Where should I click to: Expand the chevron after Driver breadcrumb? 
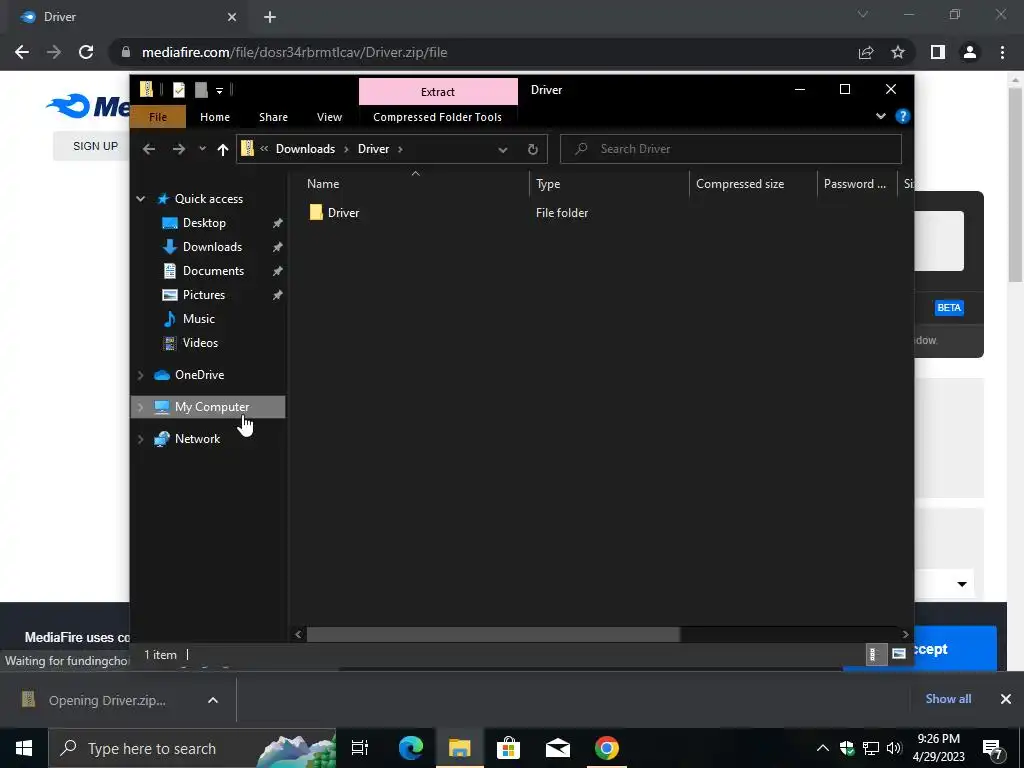pos(400,149)
